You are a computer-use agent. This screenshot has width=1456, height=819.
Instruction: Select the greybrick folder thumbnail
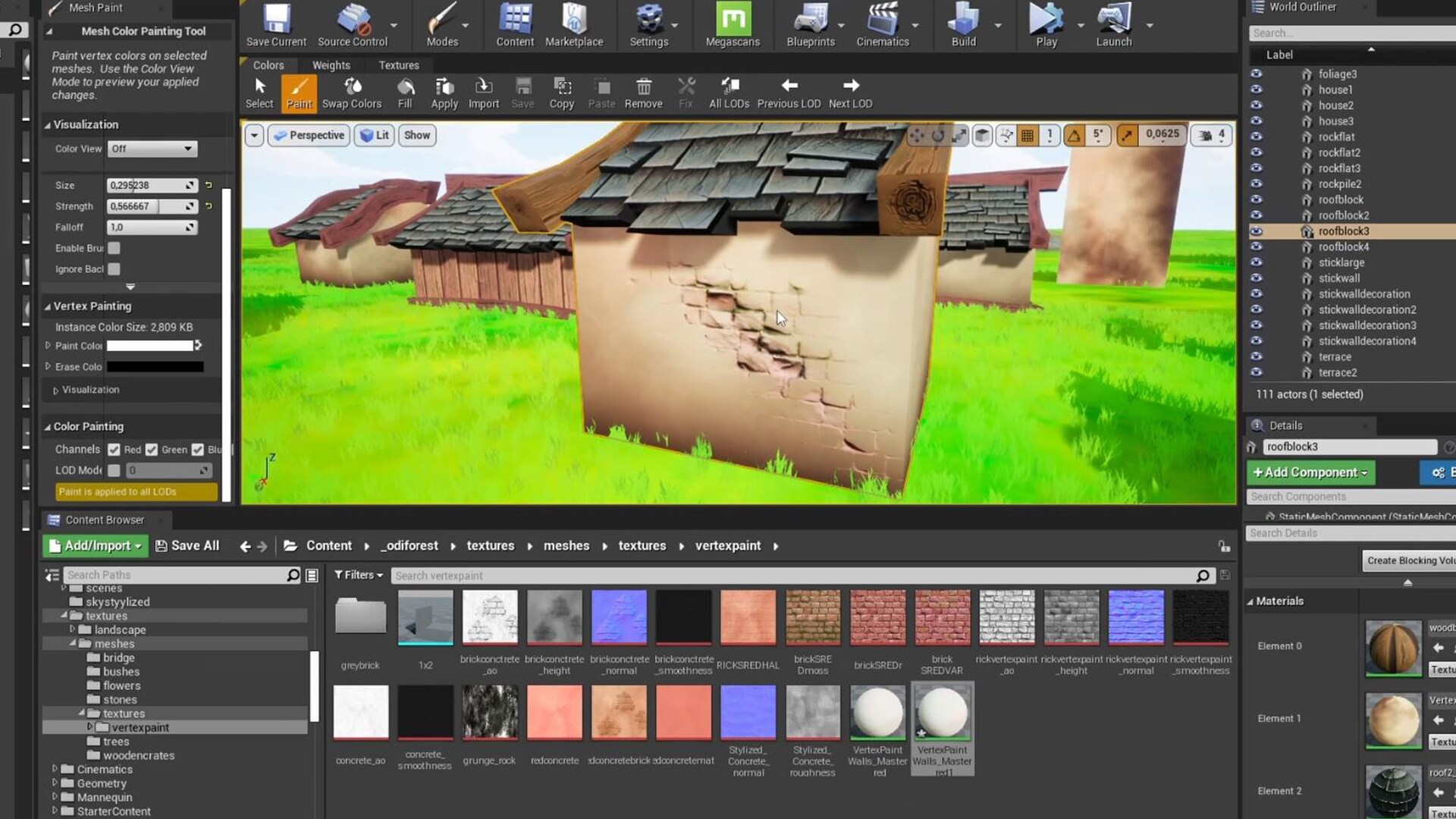tap(360, 617)
